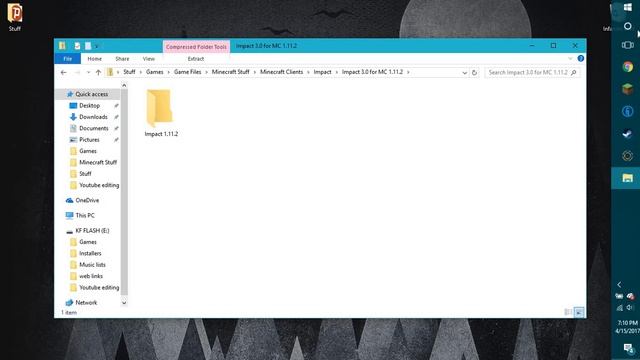Select Minecraft Stuff in Quick access
Viewport: 640px width, 360px height.
point(98,162)
